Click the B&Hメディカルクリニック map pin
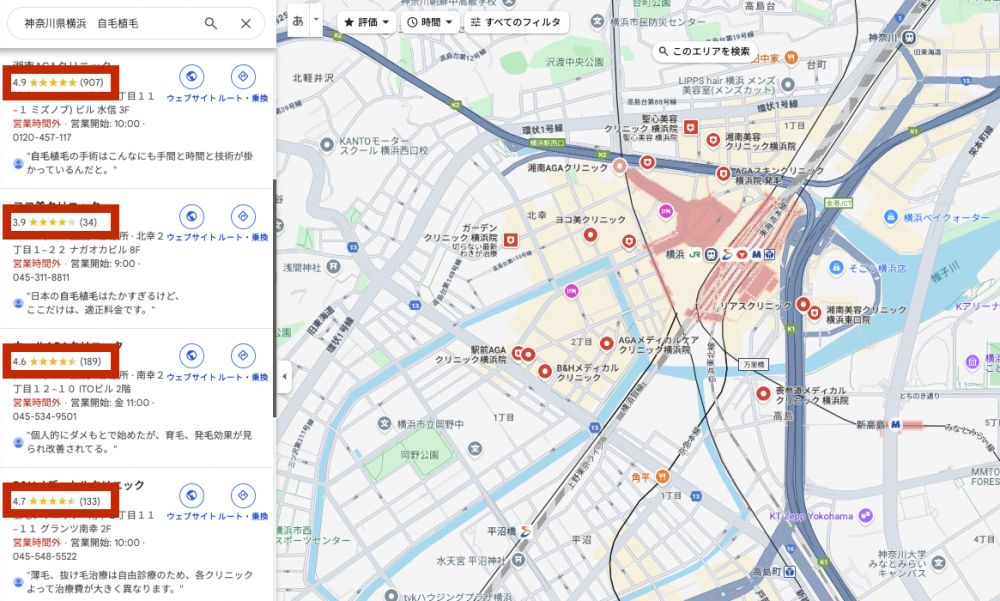Viewport: 1000px width, 601px height. [x=545, y=371]
